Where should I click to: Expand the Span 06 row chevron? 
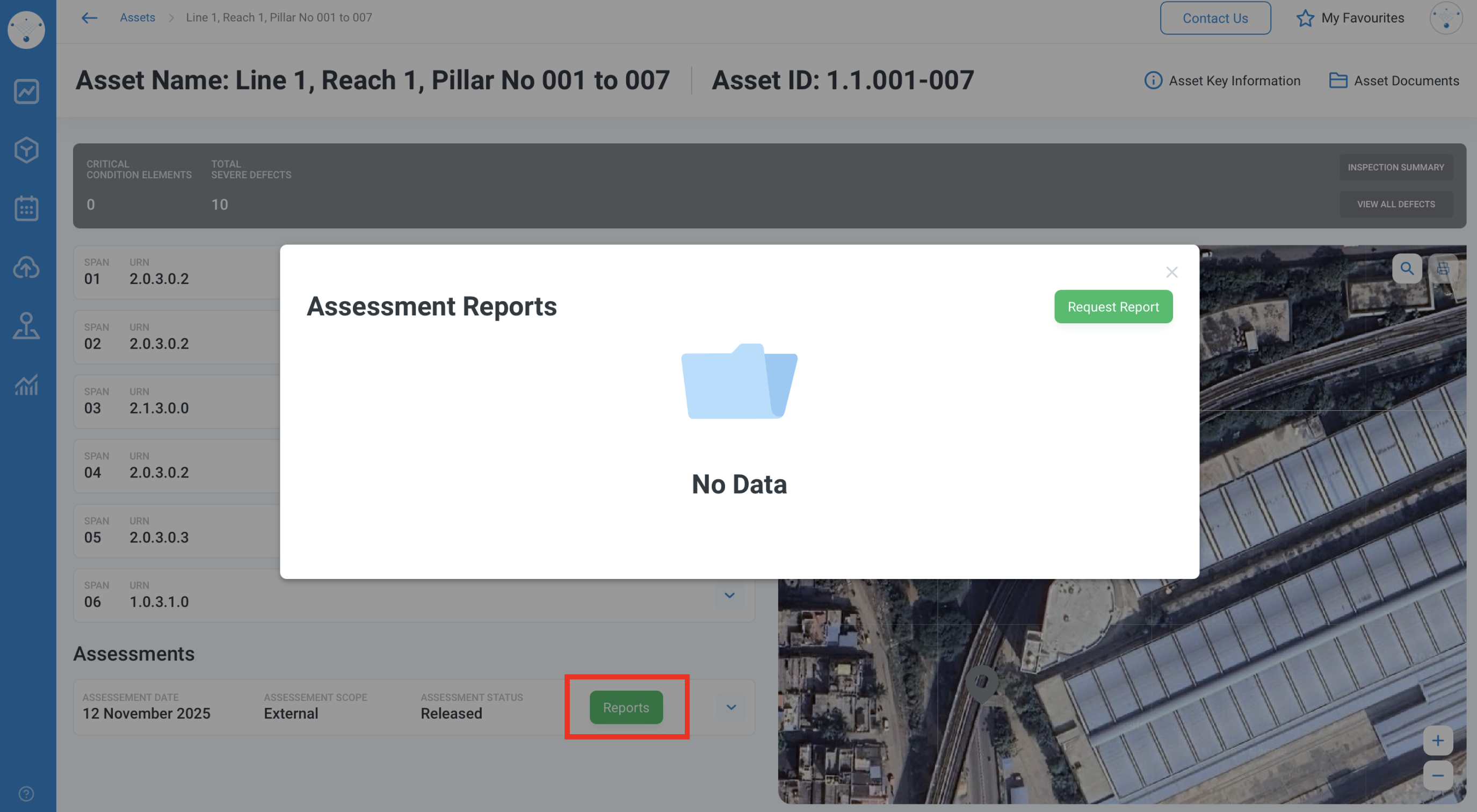coord(729,595)
